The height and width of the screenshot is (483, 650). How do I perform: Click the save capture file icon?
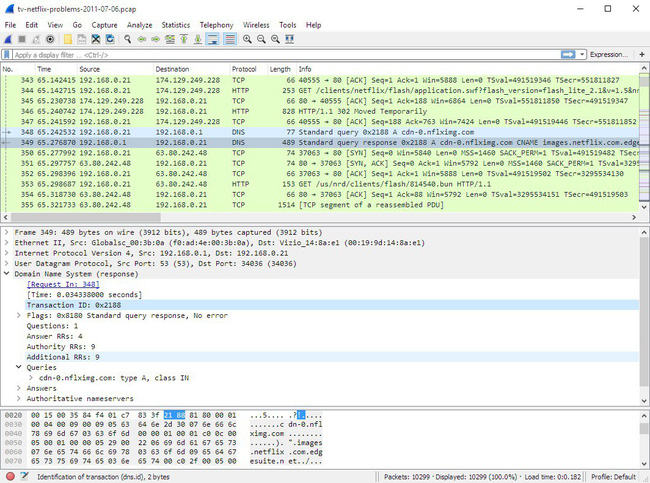coord(82,39)
